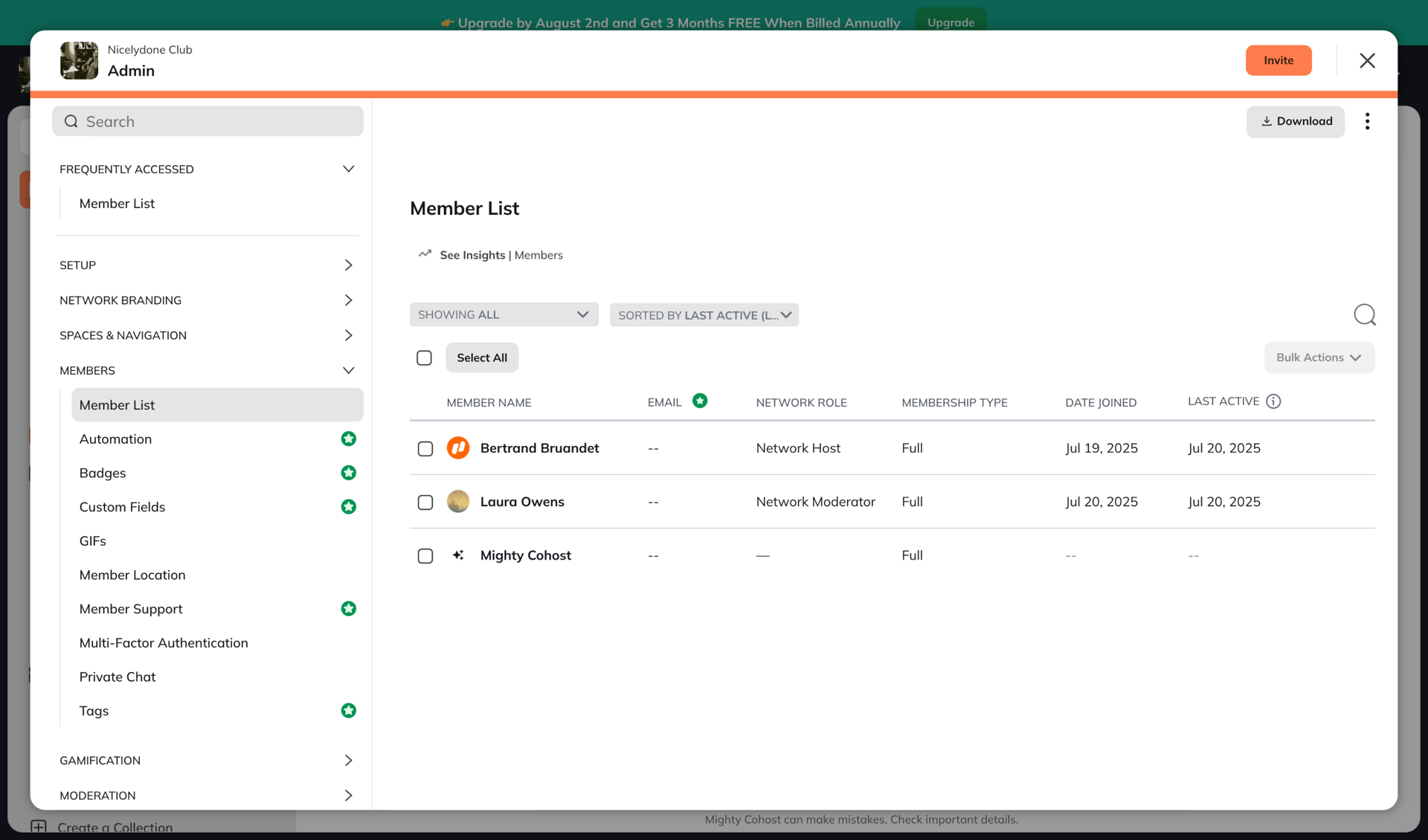The height and width of the screenshot is (840, 1428).
Task: Collapse the FREQUENTLY ACCESSED section
Action: [348, 169]
